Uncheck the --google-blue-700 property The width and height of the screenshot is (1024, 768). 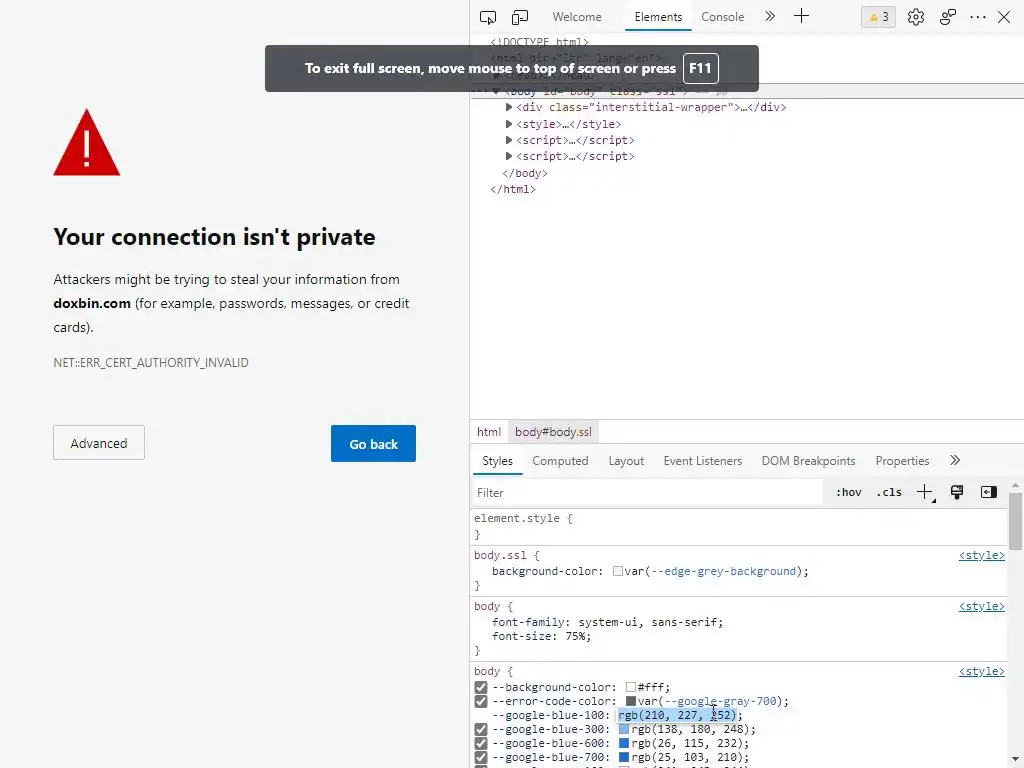(x=481, y=758)
